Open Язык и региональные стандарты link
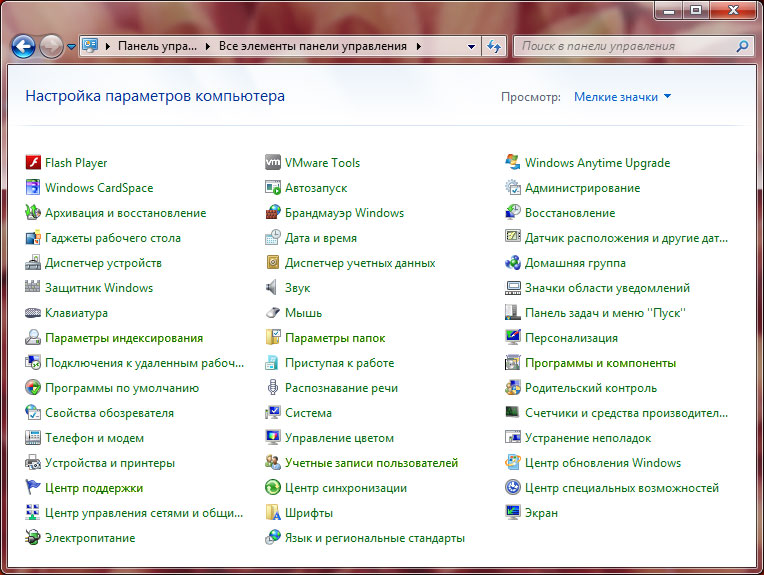764x575 pixels. [x=375, y=538]
